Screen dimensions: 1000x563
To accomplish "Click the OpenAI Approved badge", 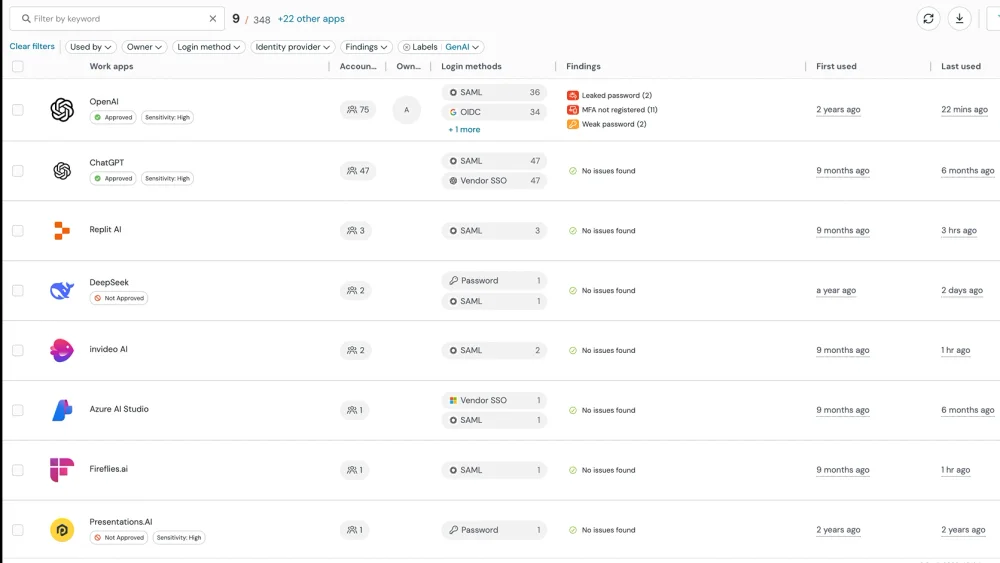I will point(113,117).
